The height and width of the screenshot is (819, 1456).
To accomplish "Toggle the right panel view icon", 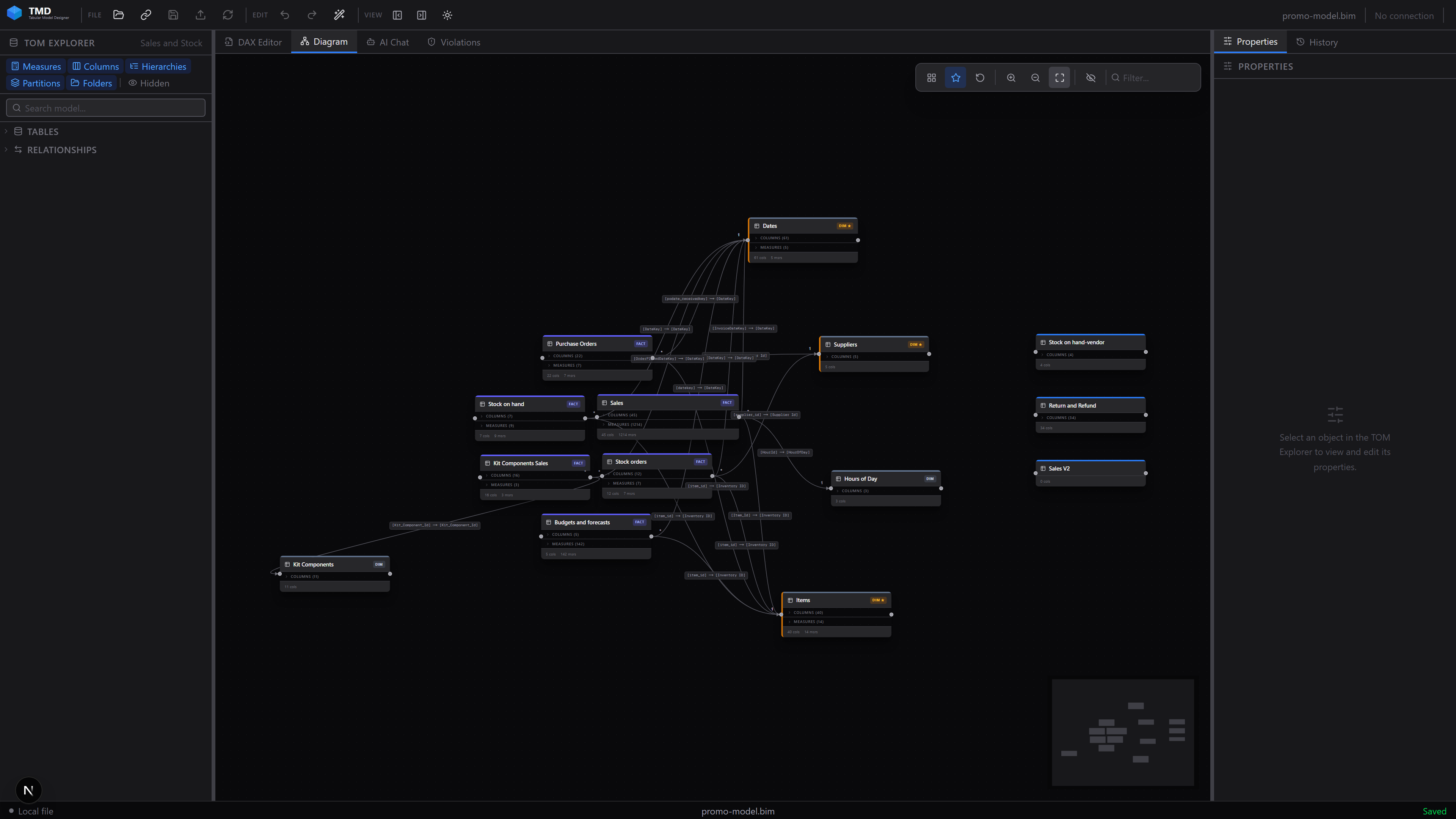I will (x=422, y=15).
